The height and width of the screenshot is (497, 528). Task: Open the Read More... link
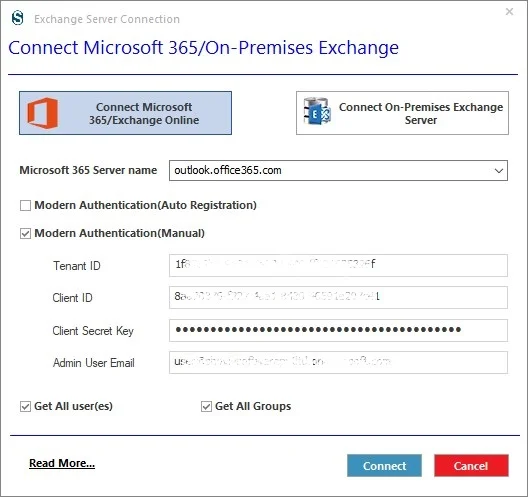[x=62, y=463]
